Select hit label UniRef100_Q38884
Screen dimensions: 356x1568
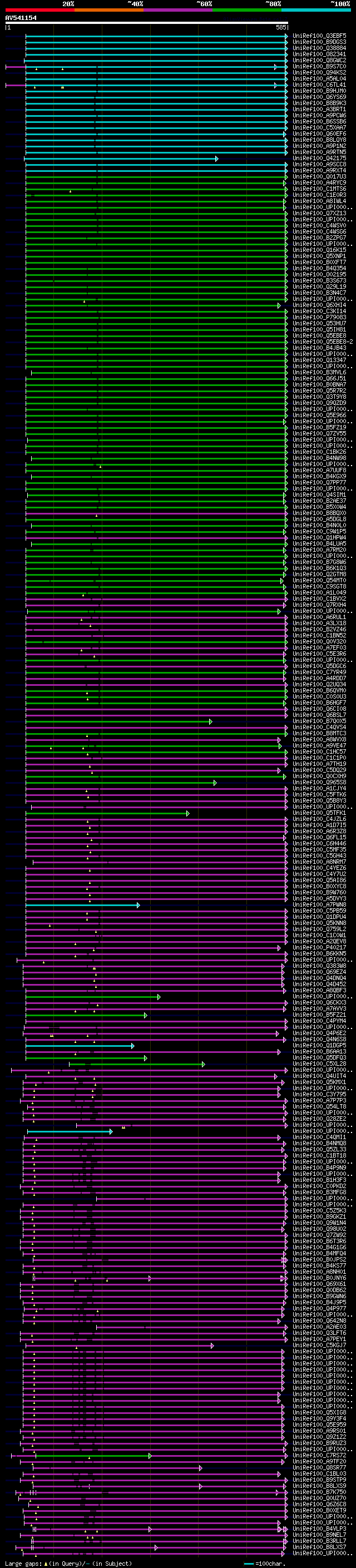[319, 48]
